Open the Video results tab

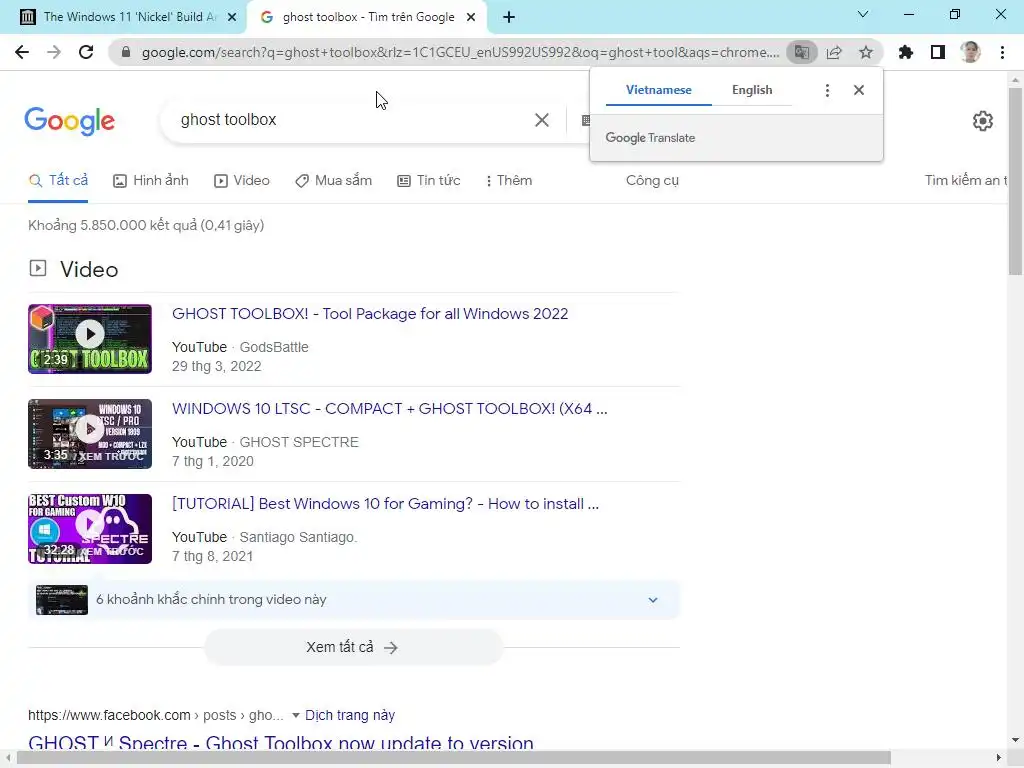[x=242, y=181]
